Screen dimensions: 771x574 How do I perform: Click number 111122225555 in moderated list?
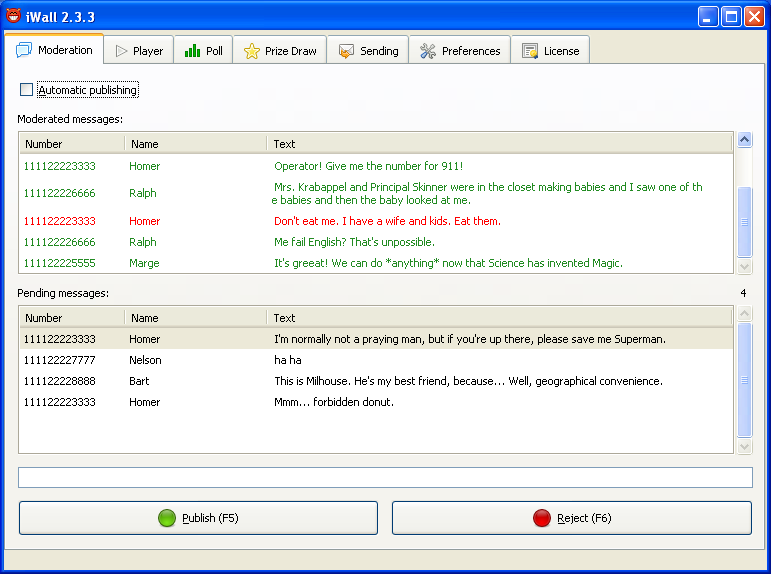(x=59, y=263)
